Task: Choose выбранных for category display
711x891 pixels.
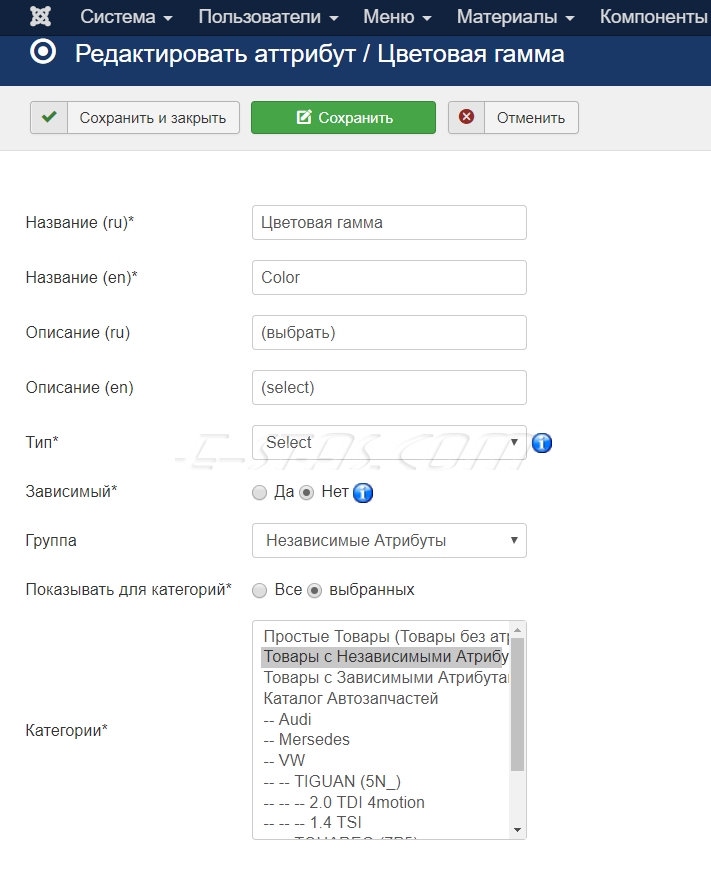Action: pyautogui.click(x=314, y=591)
